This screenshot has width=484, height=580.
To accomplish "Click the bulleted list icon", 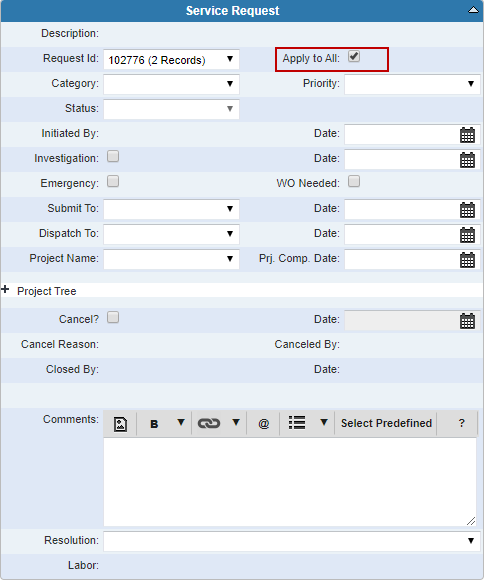I will (x=297, y=422).
